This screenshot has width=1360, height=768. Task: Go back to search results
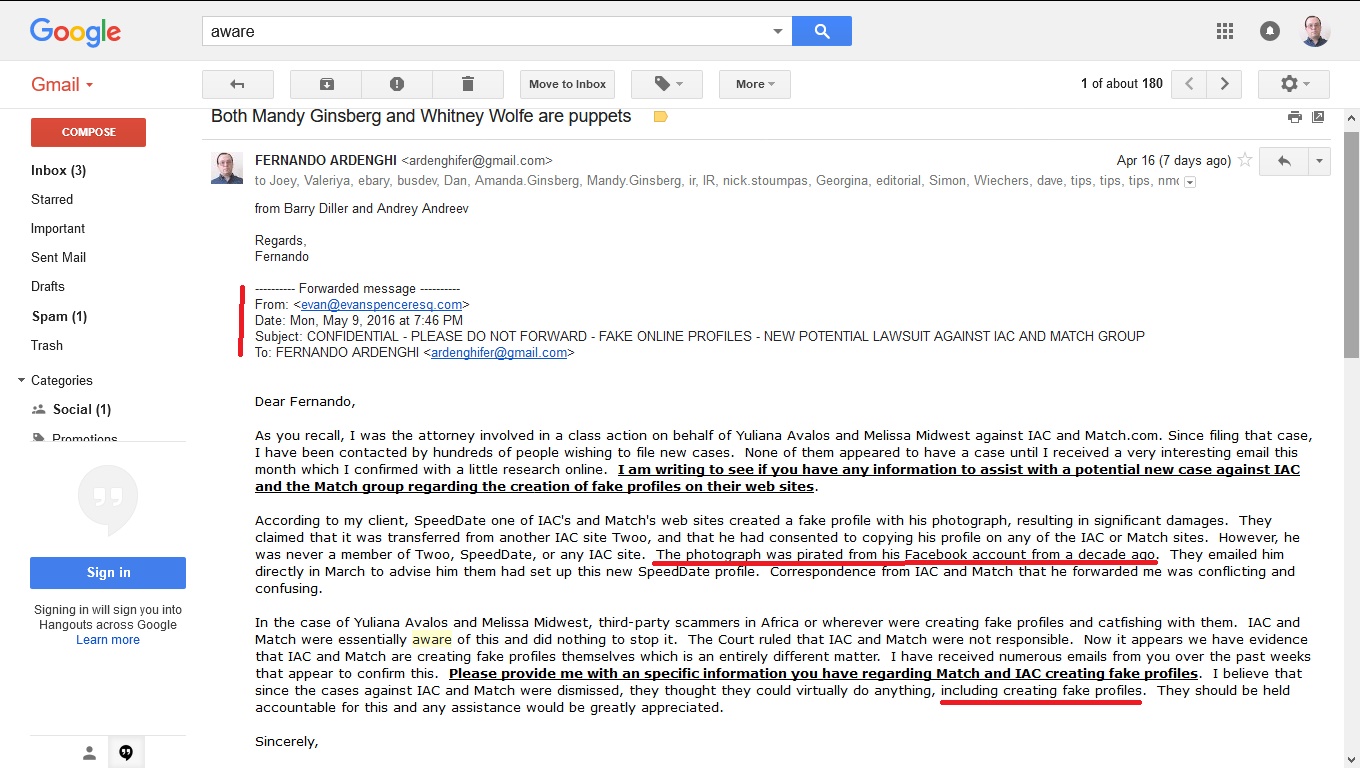tap(237, 84)
